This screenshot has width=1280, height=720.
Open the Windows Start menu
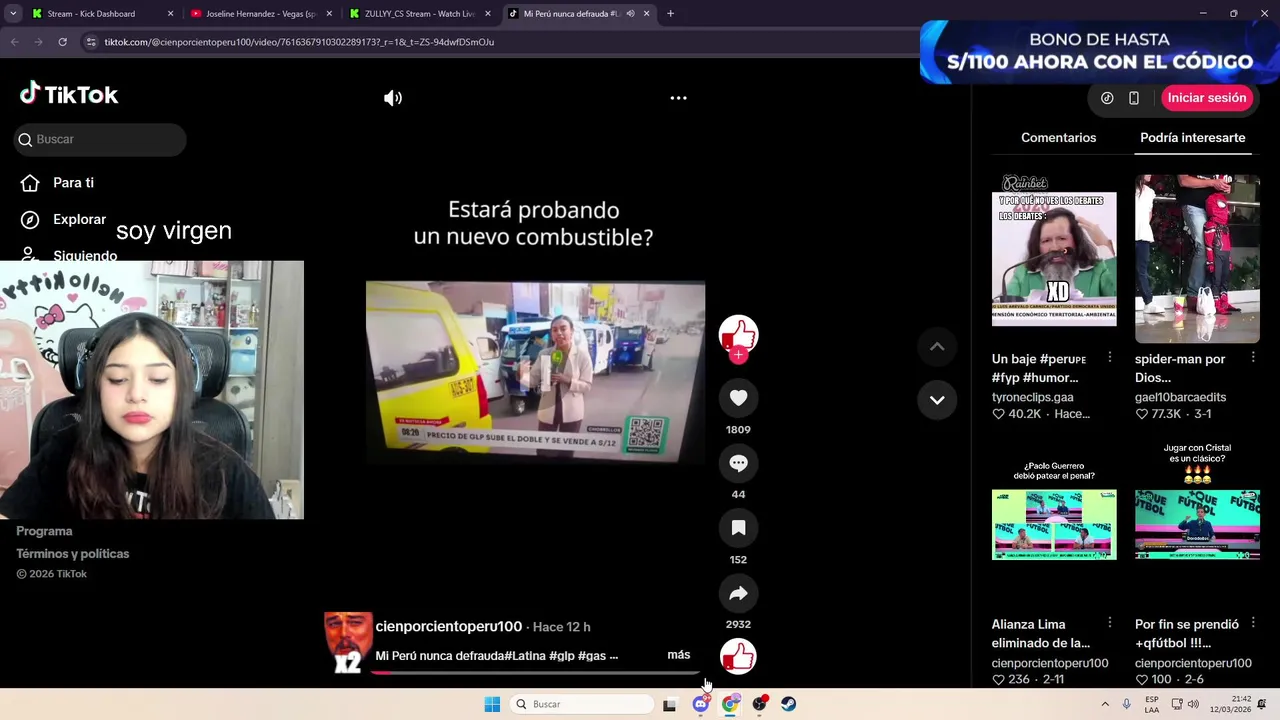pos(492,704)
